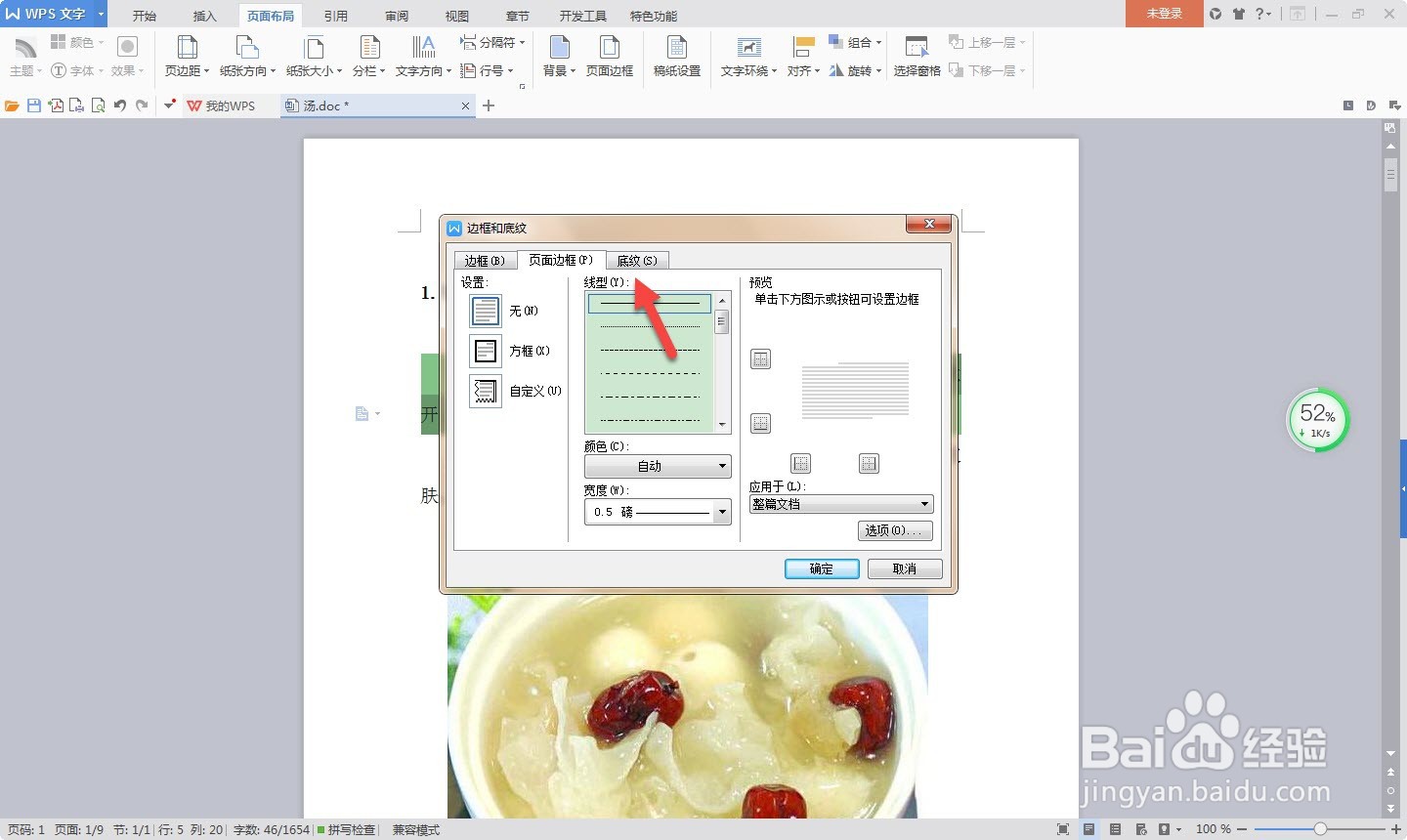Image resolution: width=1407 pixels, height=840 pixels.
Task: Open the WPS 文字 application menu arrow
Action: (x=100, y=14)
